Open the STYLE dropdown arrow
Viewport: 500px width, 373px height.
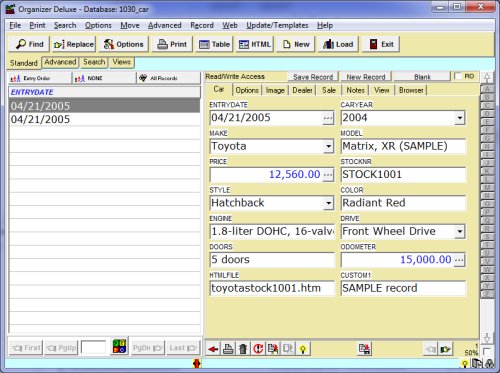328,203
